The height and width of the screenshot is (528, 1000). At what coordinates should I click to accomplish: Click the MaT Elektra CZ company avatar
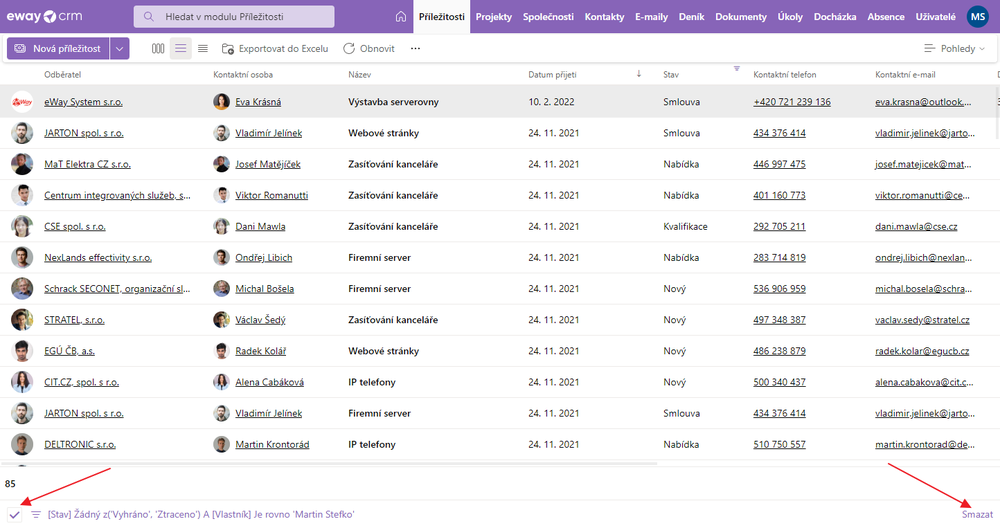(22, 164)
